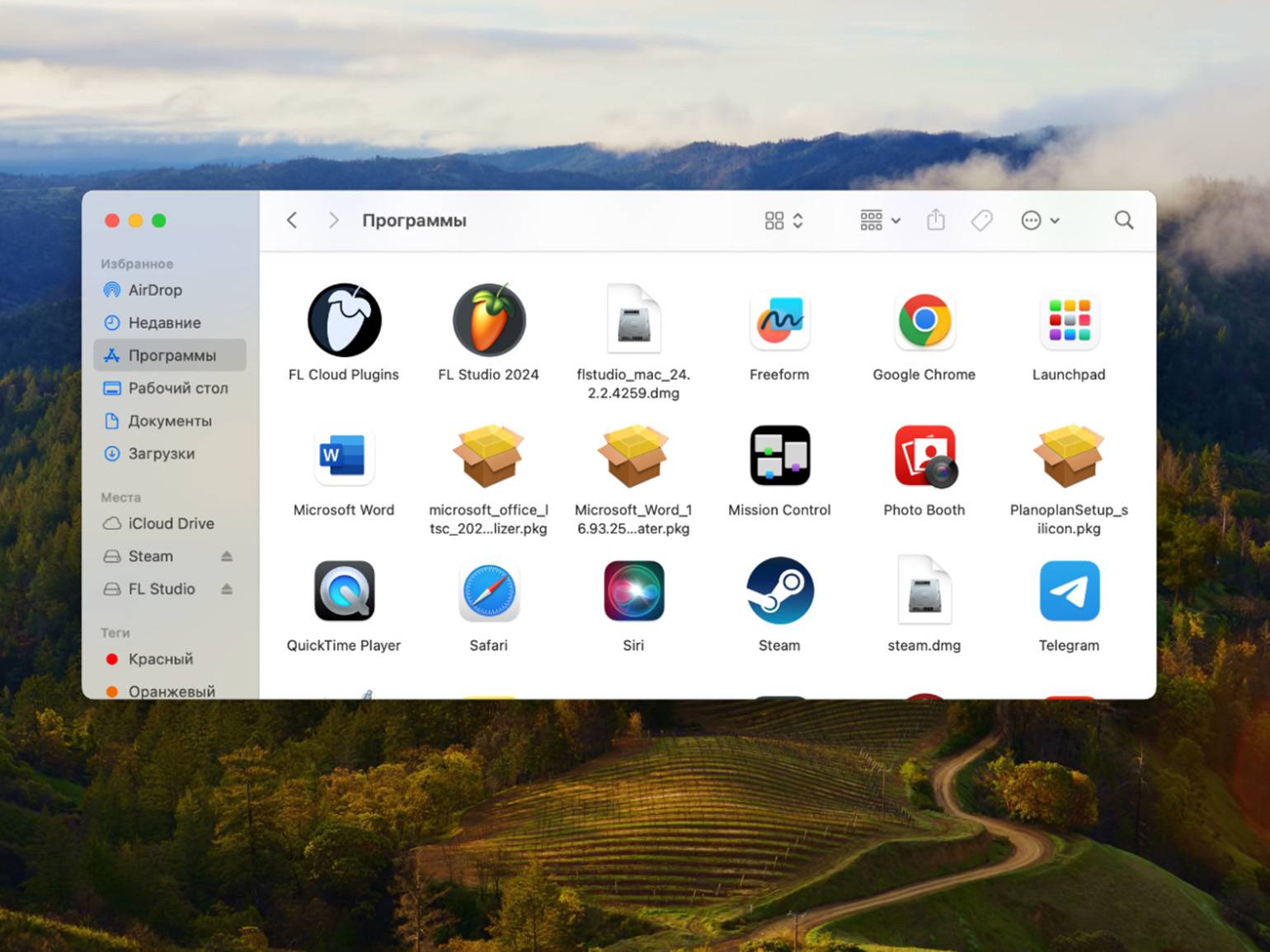Open the icon view switcher dropdown

coord(783,220)
